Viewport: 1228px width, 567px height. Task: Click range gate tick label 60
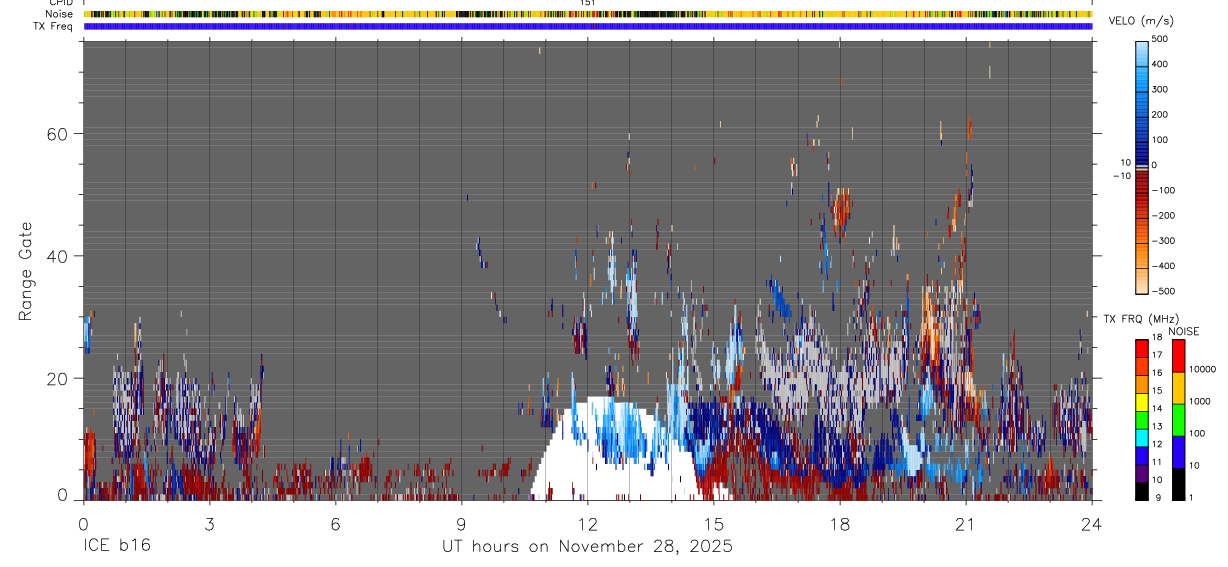click(58, 134)
